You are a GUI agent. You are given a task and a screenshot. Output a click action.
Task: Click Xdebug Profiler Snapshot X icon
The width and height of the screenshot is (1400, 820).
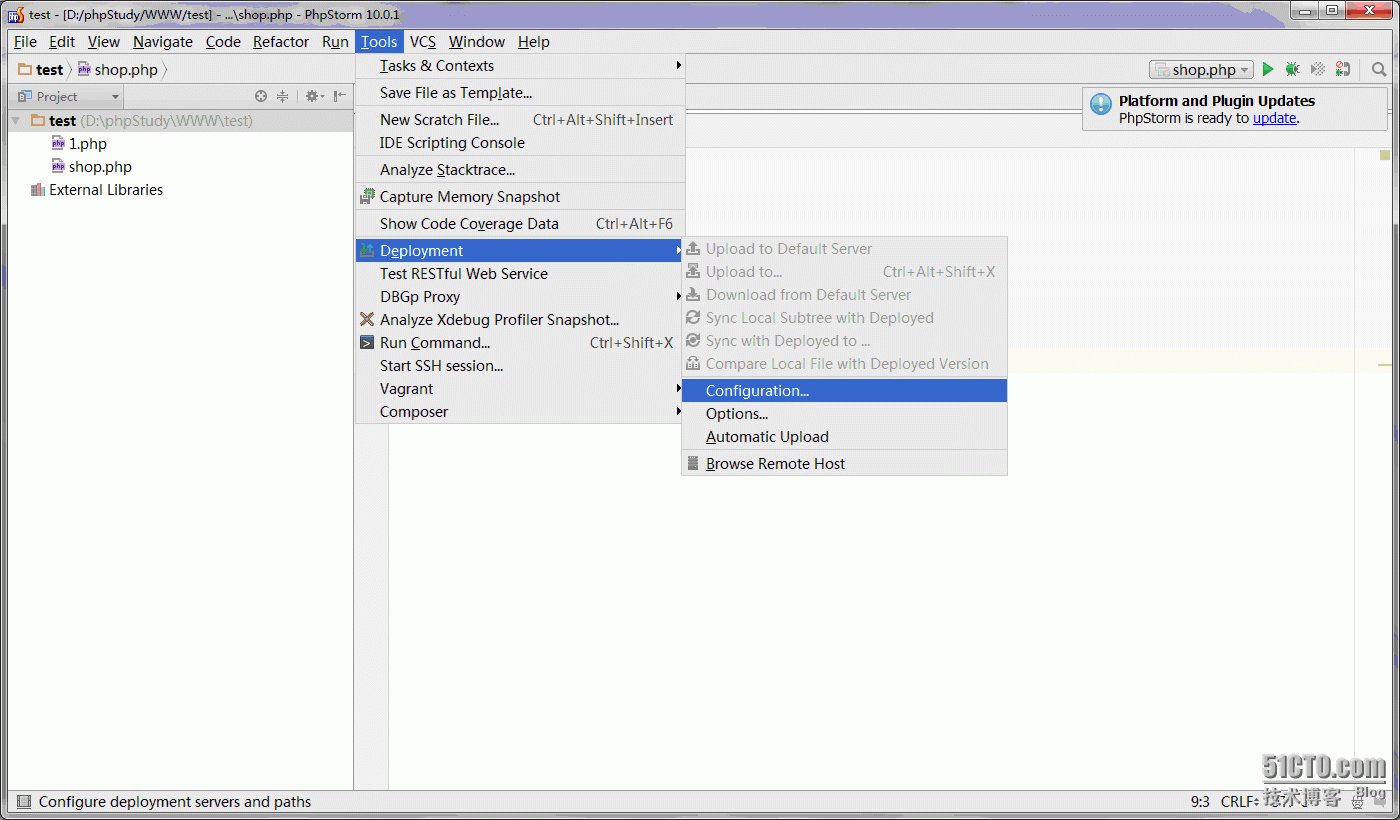pos(367,319)
